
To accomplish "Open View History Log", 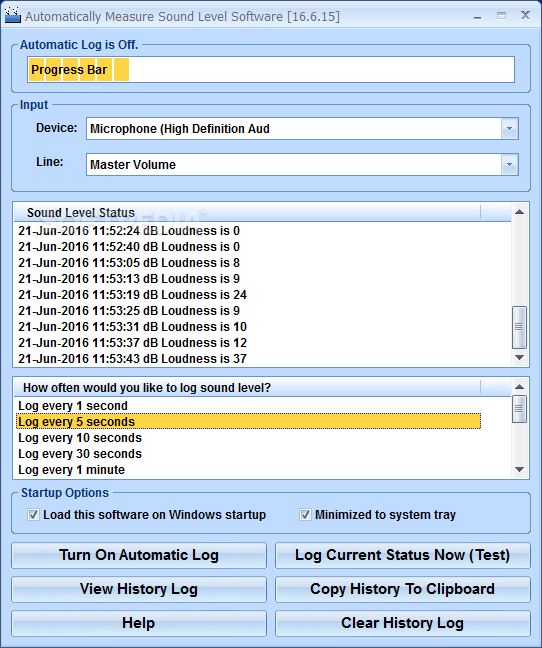I will tap(139, 589).
